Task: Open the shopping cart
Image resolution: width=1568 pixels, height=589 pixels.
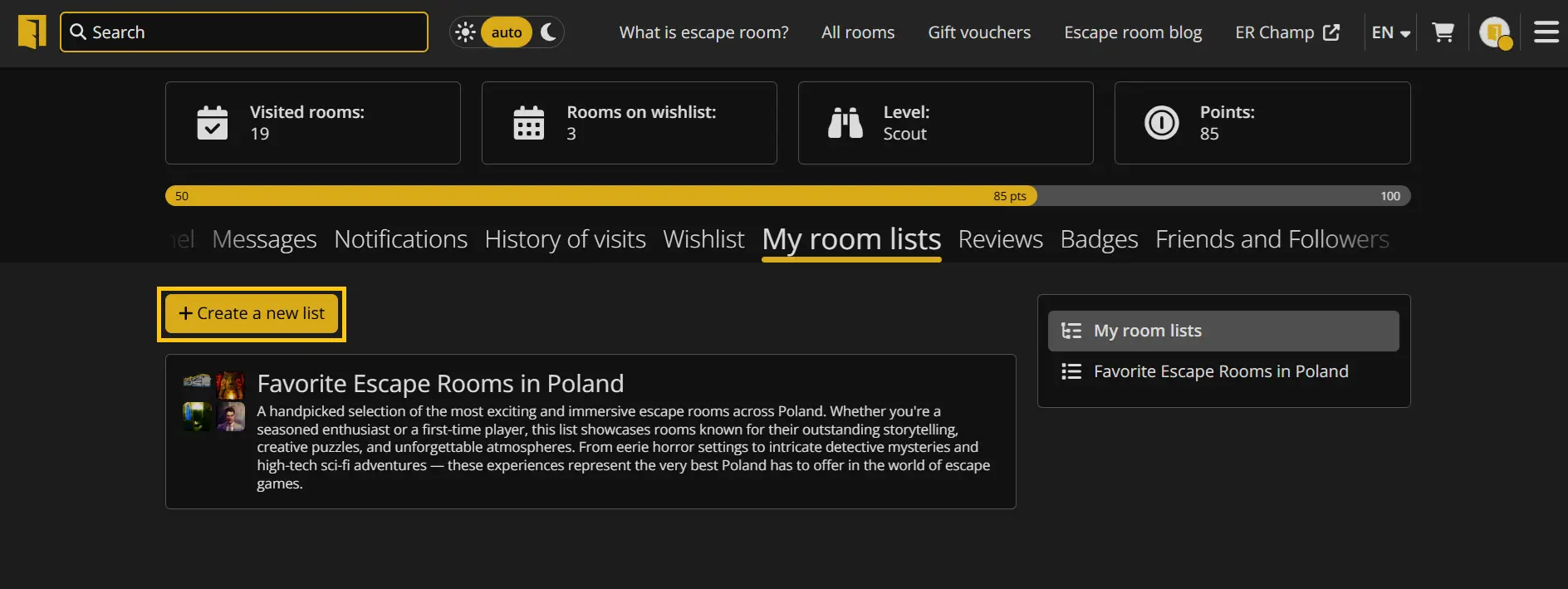Action: [1443, 32]
